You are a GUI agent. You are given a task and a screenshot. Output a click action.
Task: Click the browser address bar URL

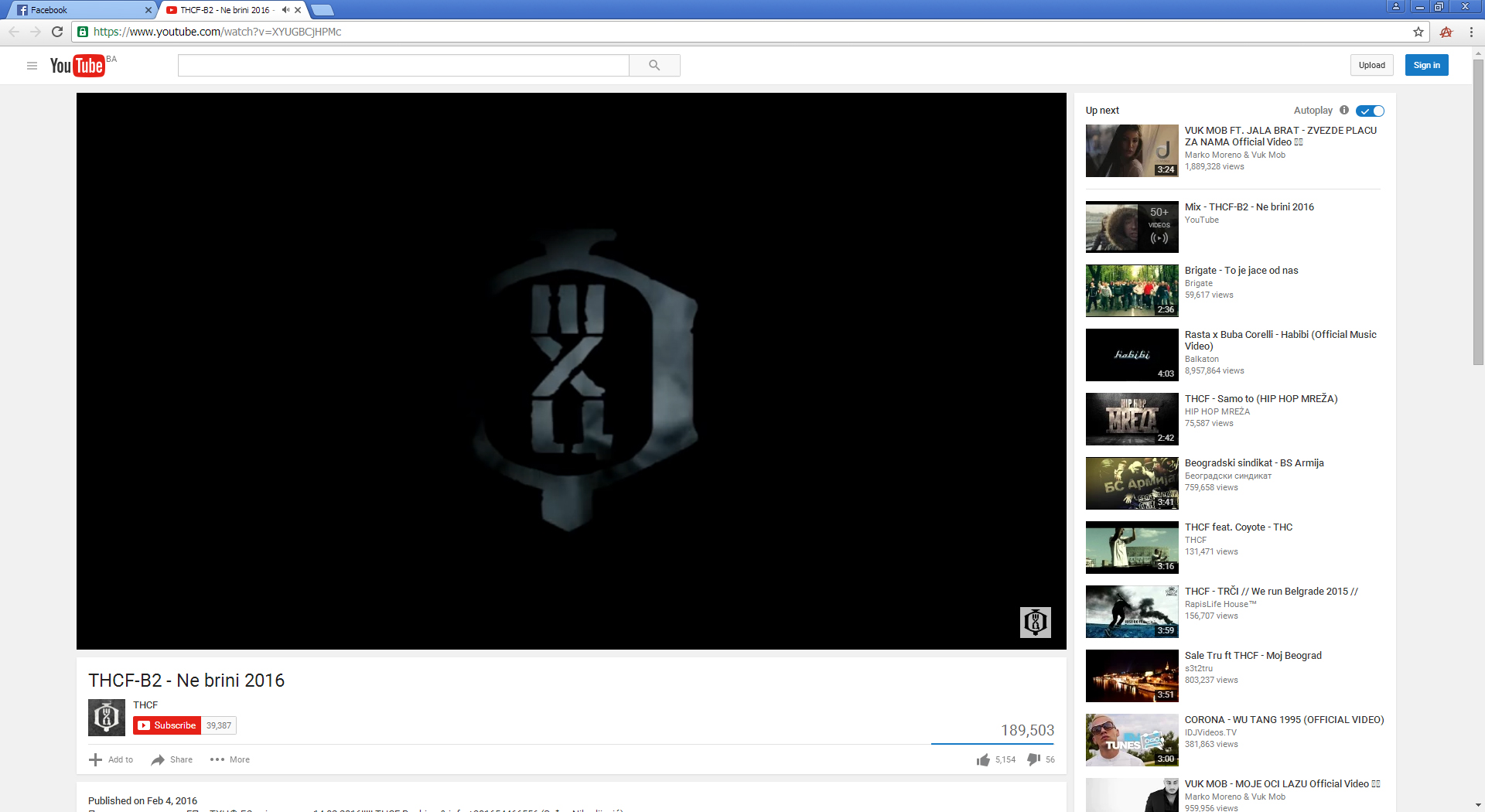coord(217,32)
